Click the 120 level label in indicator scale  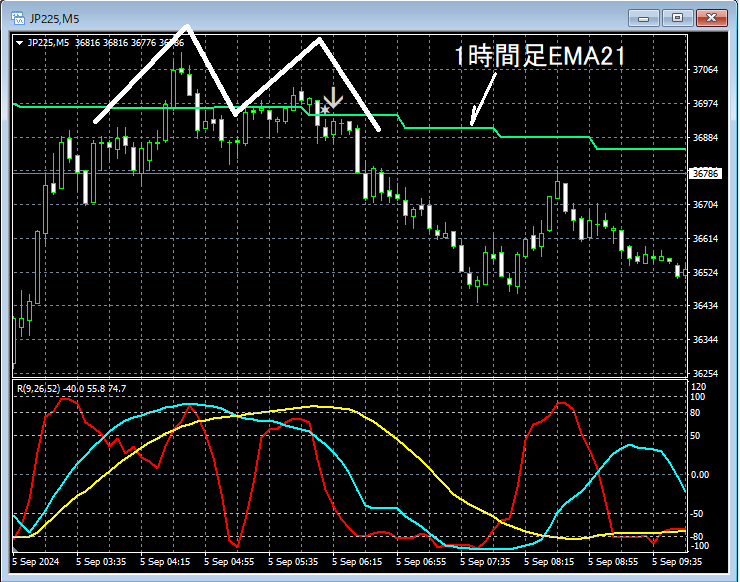point(698,387)
